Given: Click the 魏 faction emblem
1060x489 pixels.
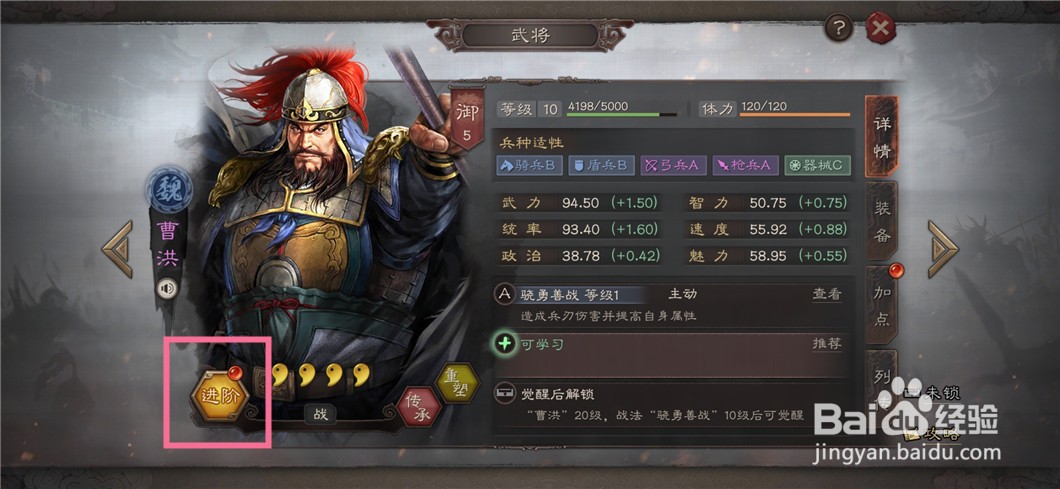Looking at the screenshot, I should click(x=168, y=189).
